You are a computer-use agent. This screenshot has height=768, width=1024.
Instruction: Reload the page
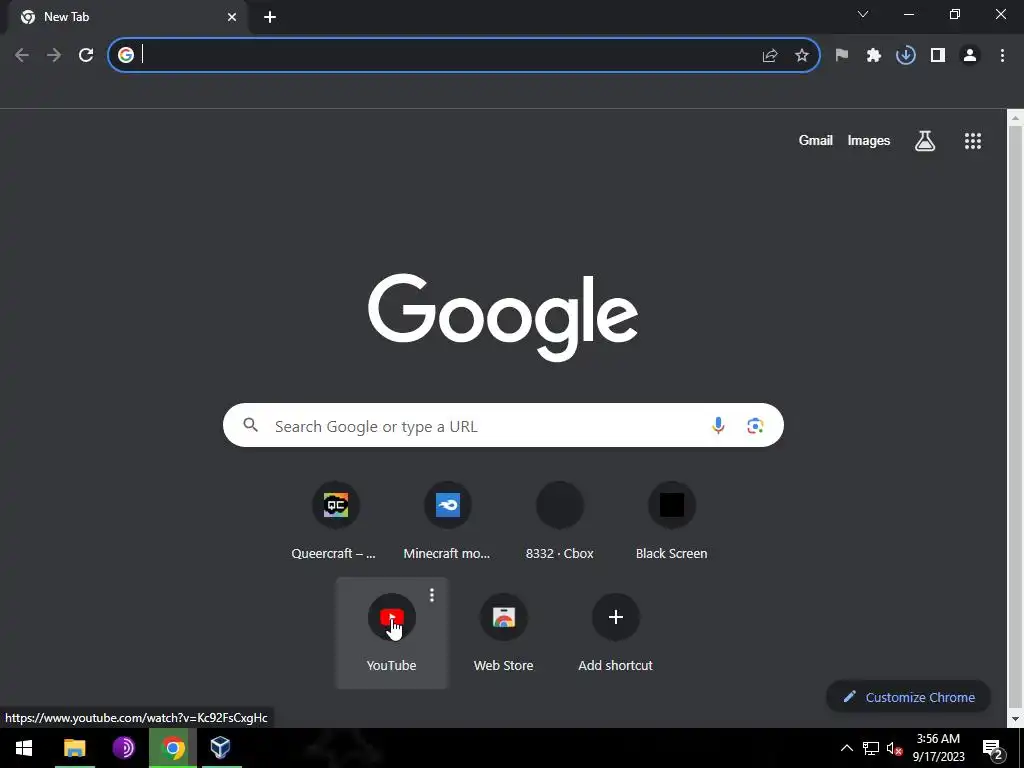pyautogui.click(x=86, y=56)
